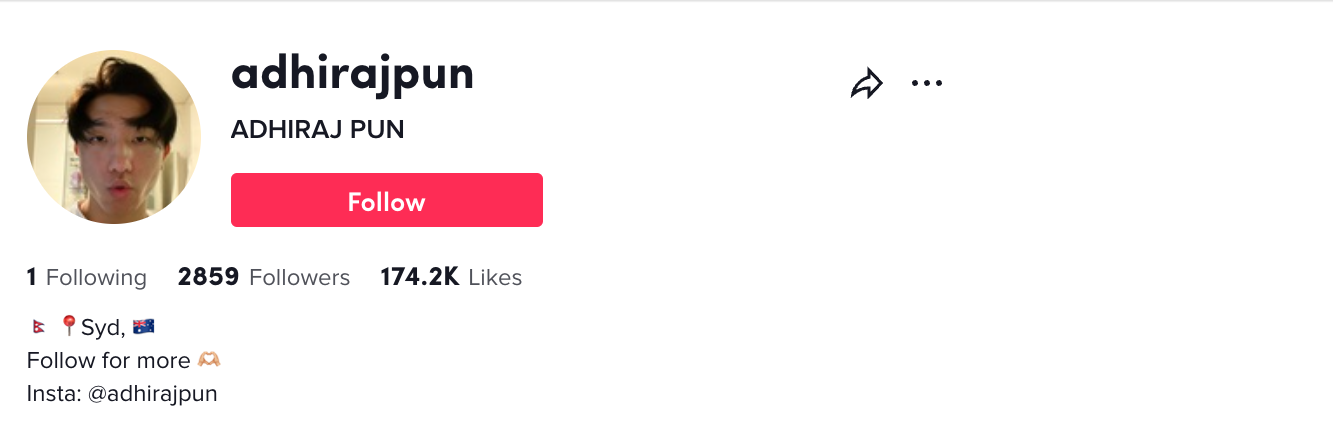Viewport: 1333px width, 444px height.
Task: Click the Likes label
Action: pos(495,277)
